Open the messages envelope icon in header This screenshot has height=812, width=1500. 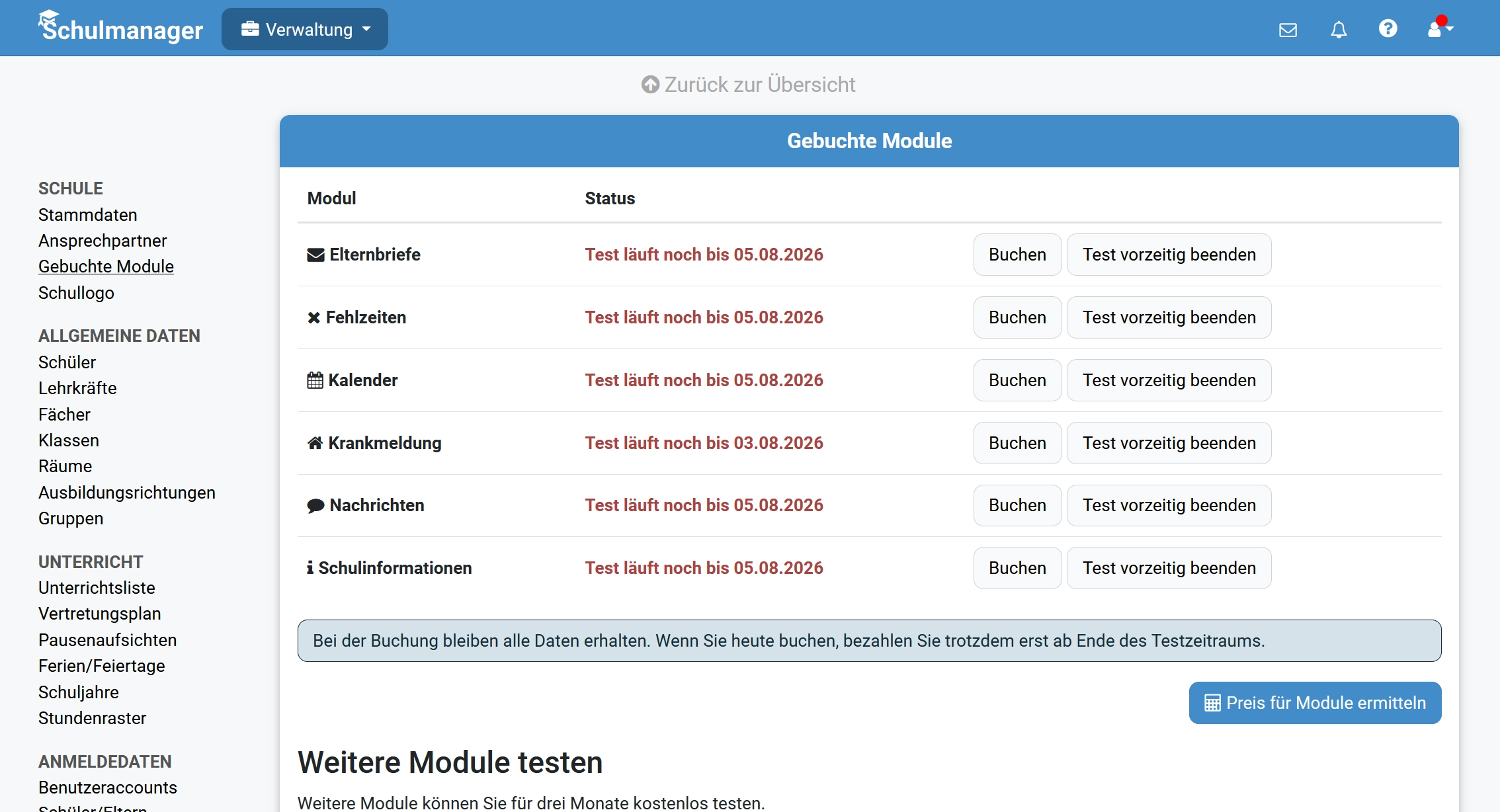click(1288, 30)
